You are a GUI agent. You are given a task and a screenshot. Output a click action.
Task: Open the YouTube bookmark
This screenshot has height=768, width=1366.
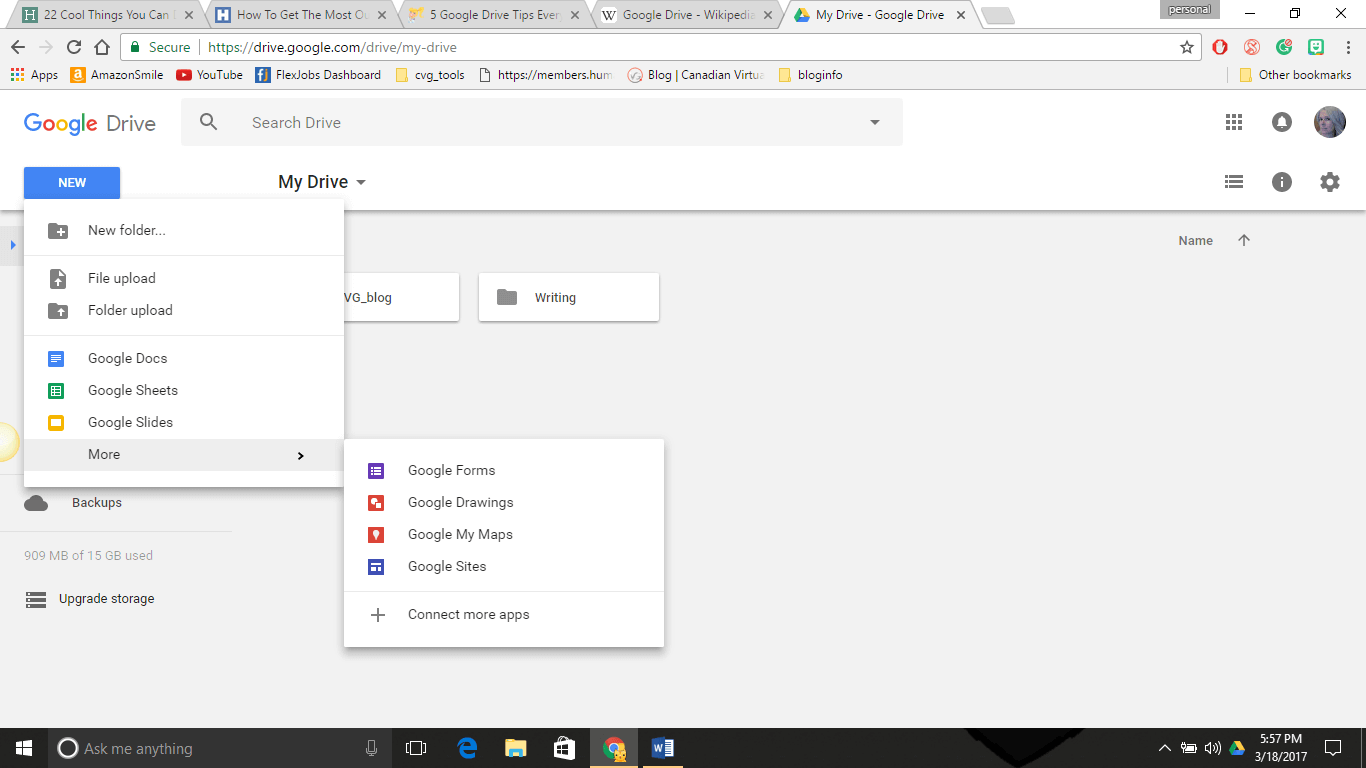coord(210,75)
